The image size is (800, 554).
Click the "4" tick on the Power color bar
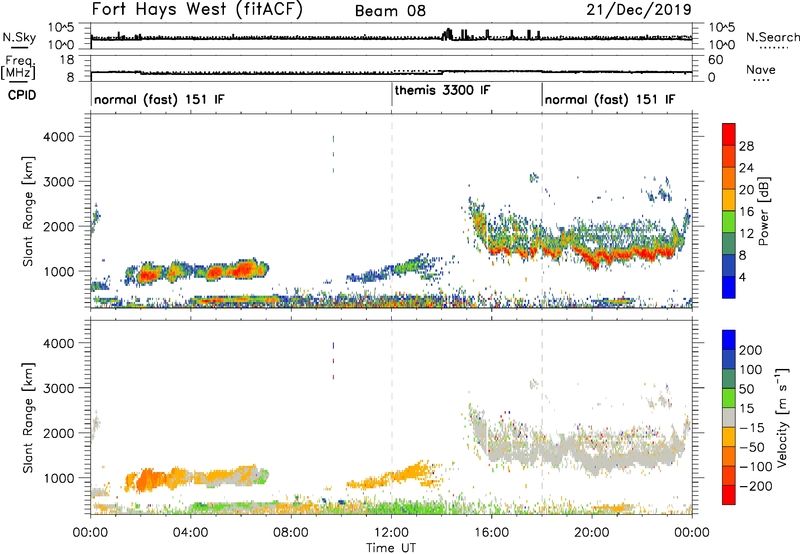point(742,278)
